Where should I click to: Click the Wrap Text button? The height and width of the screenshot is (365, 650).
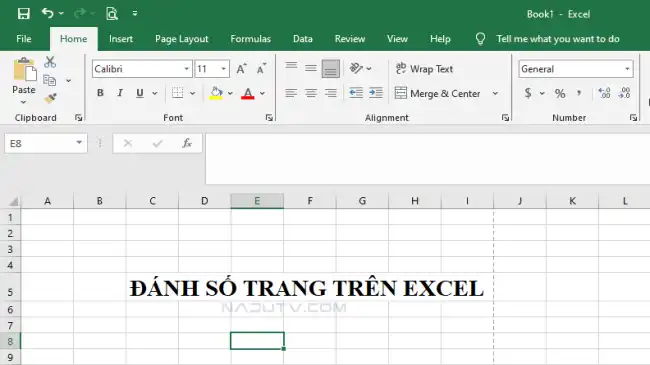(x=424, y=69)
